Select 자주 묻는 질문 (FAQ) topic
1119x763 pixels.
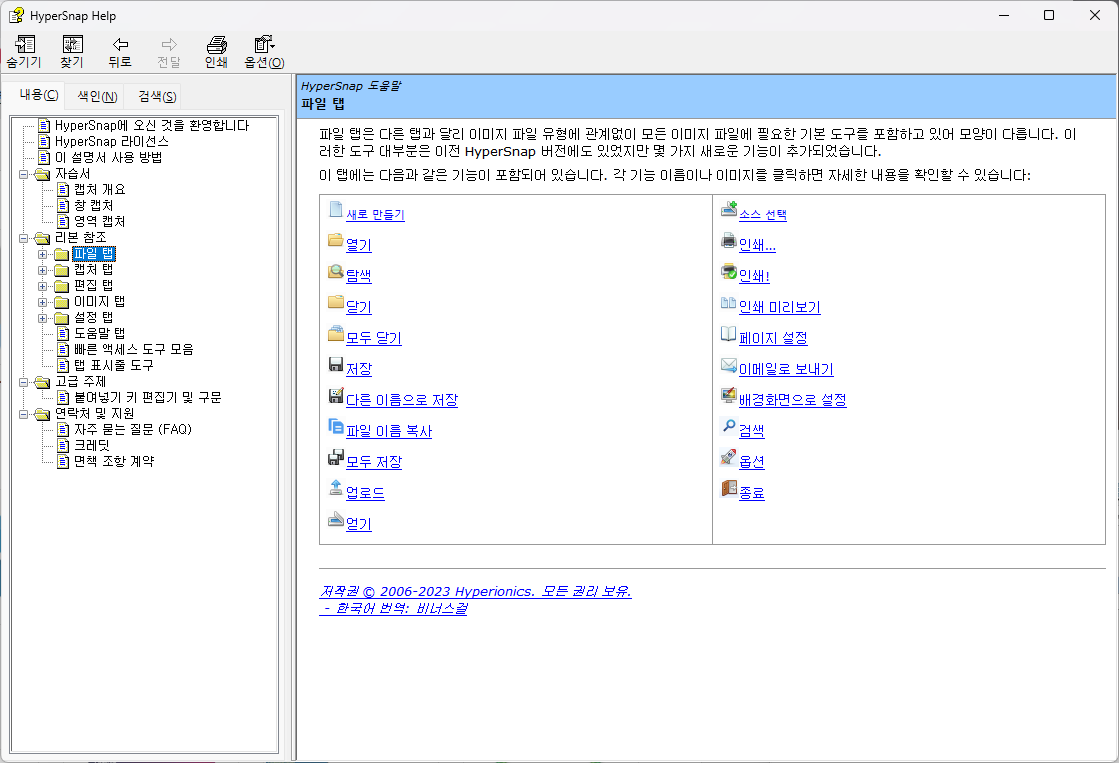[x=133, y=429]
